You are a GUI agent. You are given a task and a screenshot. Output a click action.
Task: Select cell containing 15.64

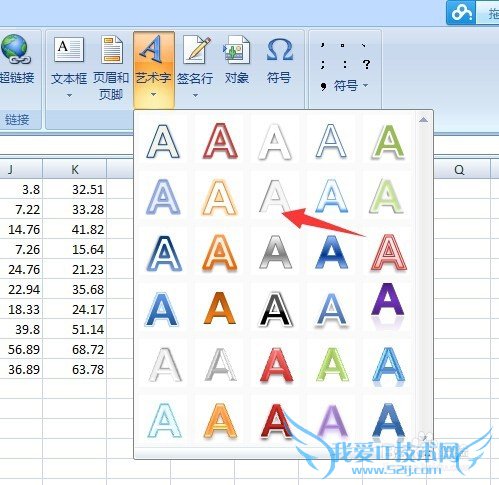pos(75,250)
